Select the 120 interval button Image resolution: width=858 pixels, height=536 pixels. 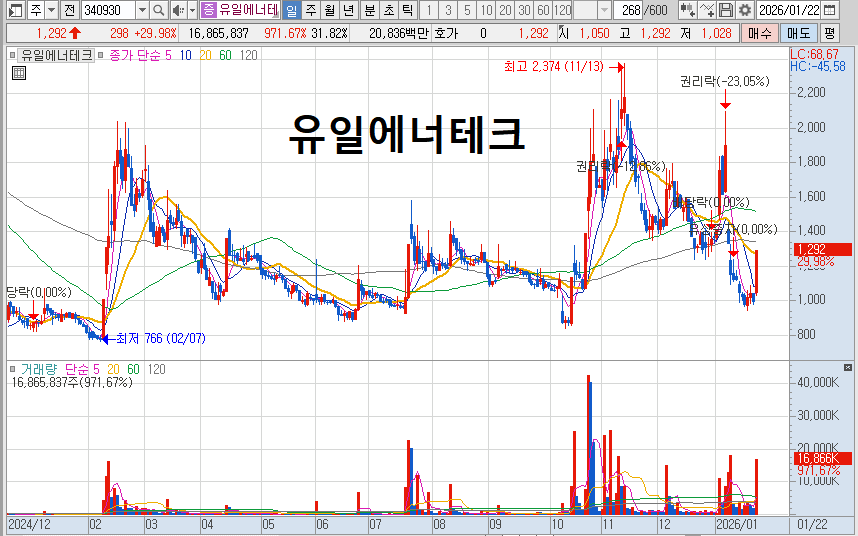(x=562, y=10)
